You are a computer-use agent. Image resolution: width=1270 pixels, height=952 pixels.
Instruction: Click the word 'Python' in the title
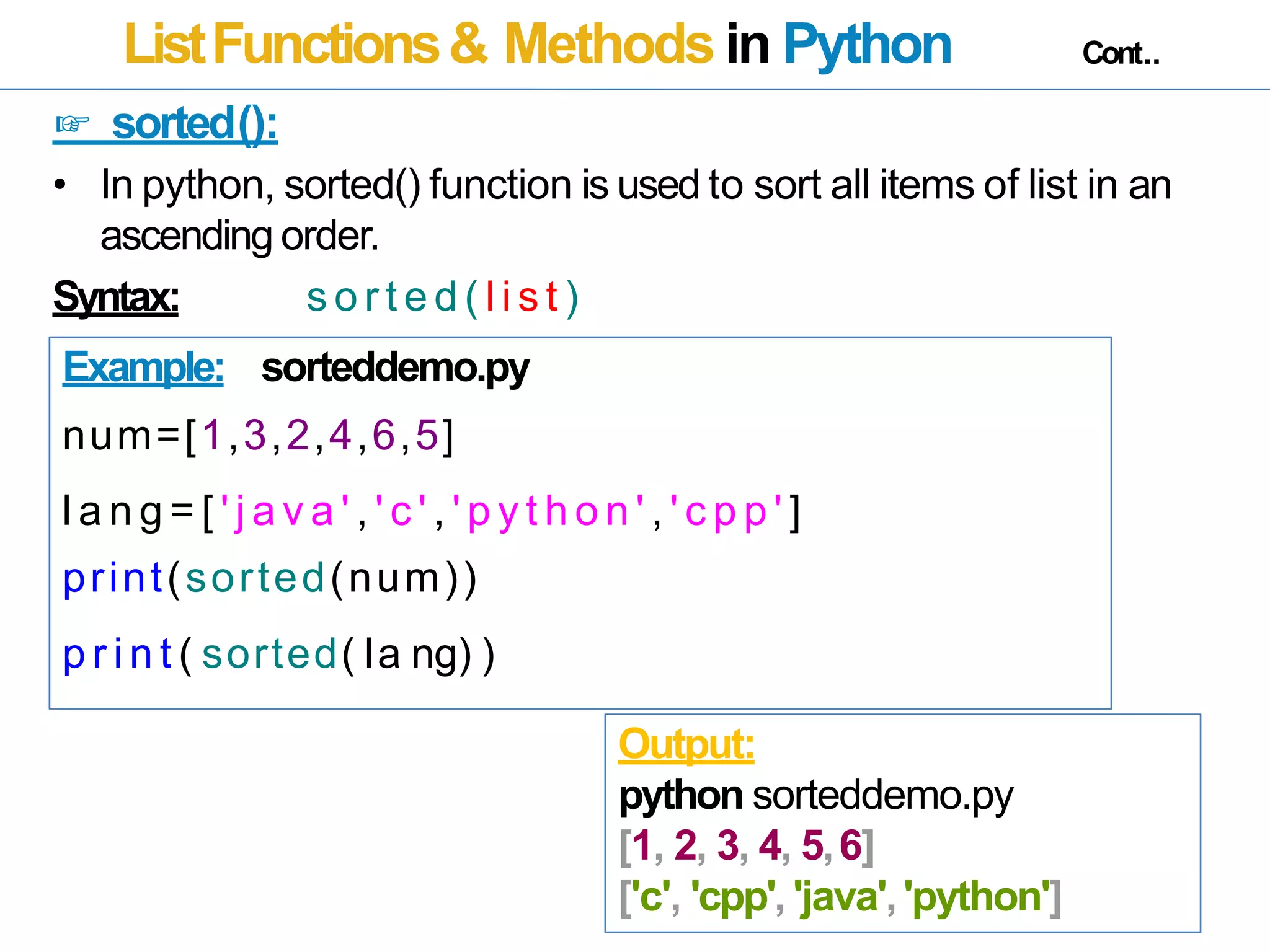[867, 46]
